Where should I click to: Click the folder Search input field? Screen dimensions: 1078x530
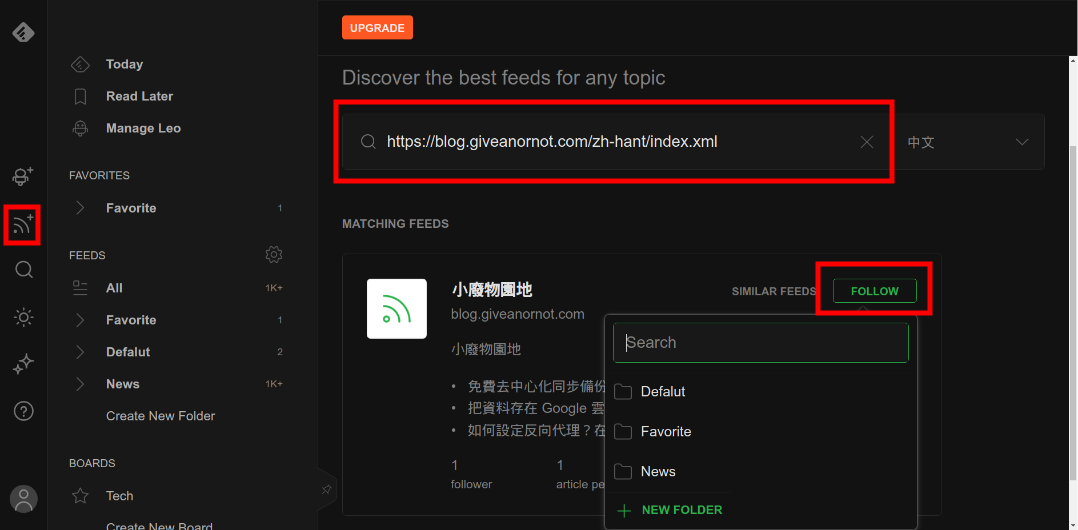tap(760, 342)
